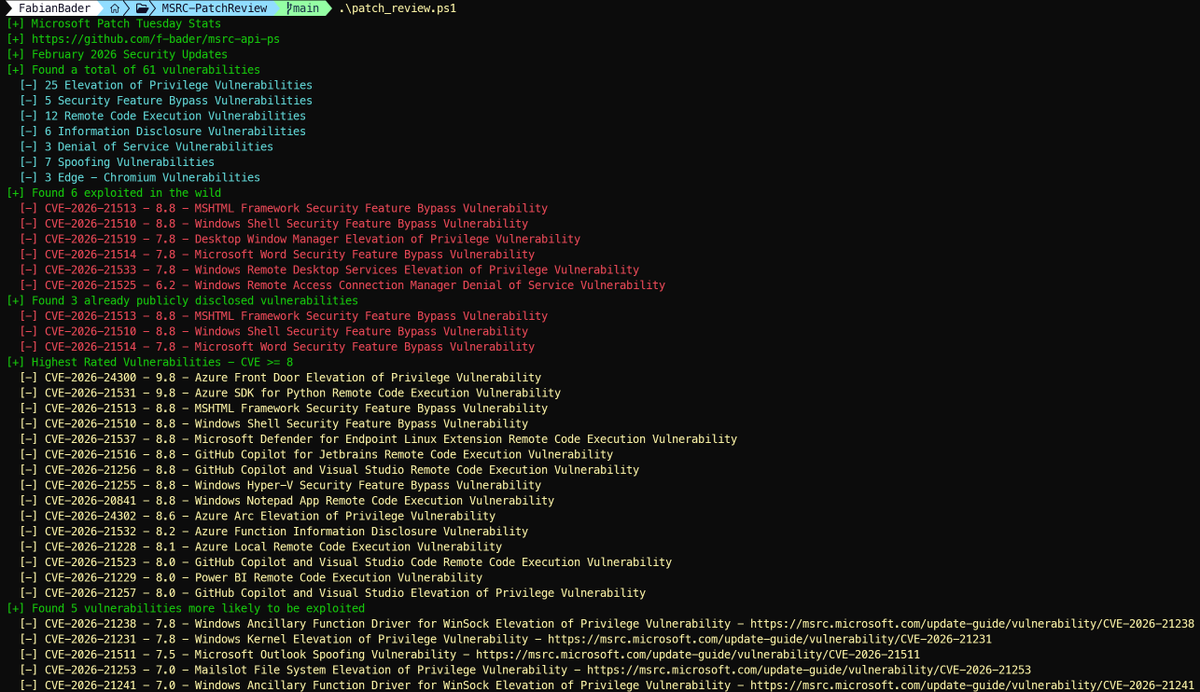Click CVE-2026-21516 GitHub Copilot for Jetbrains line
Viewport: 1200px width, 692px height.
pos(316,454)
